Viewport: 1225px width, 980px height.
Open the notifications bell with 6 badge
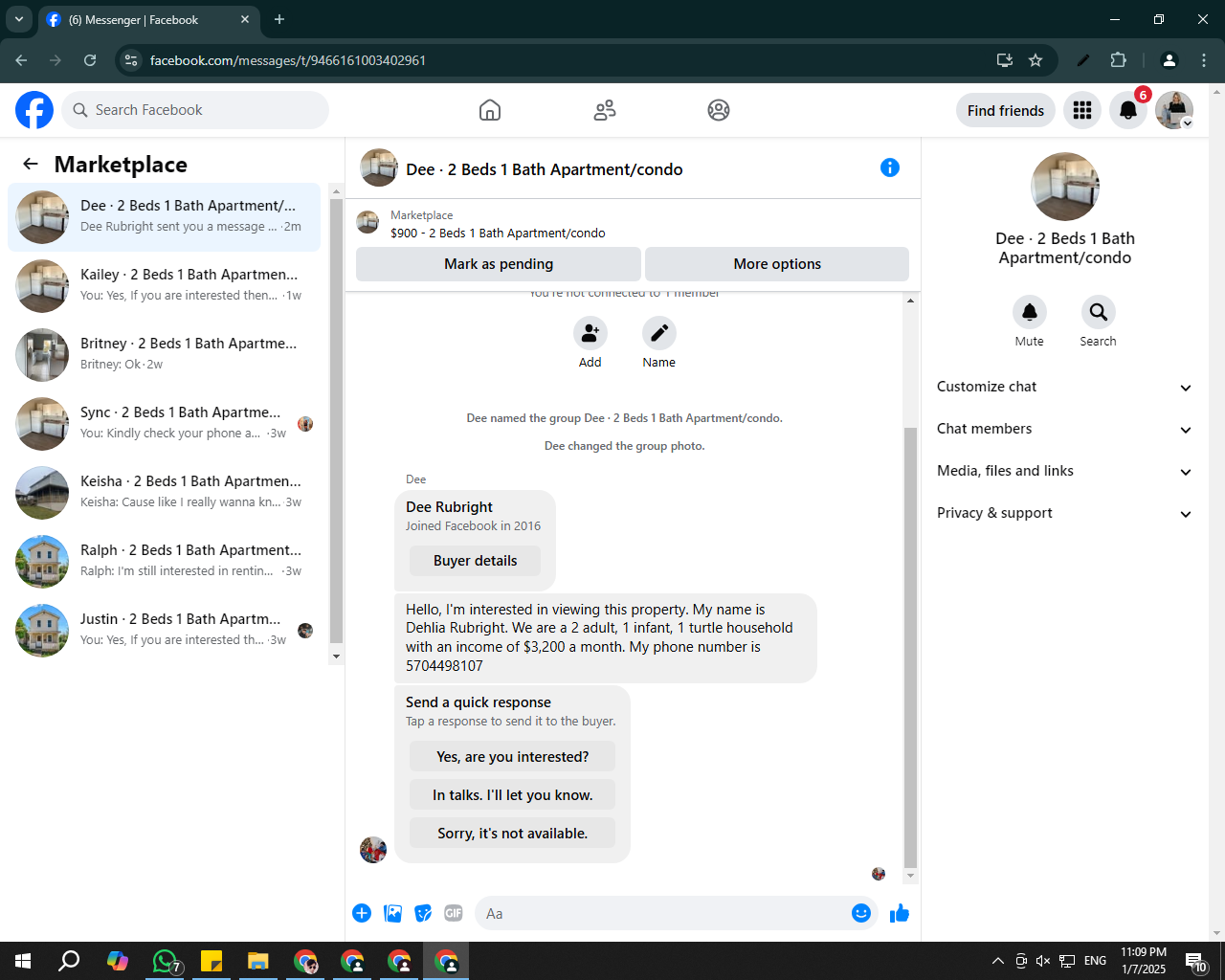click(x=1128, y=110)
